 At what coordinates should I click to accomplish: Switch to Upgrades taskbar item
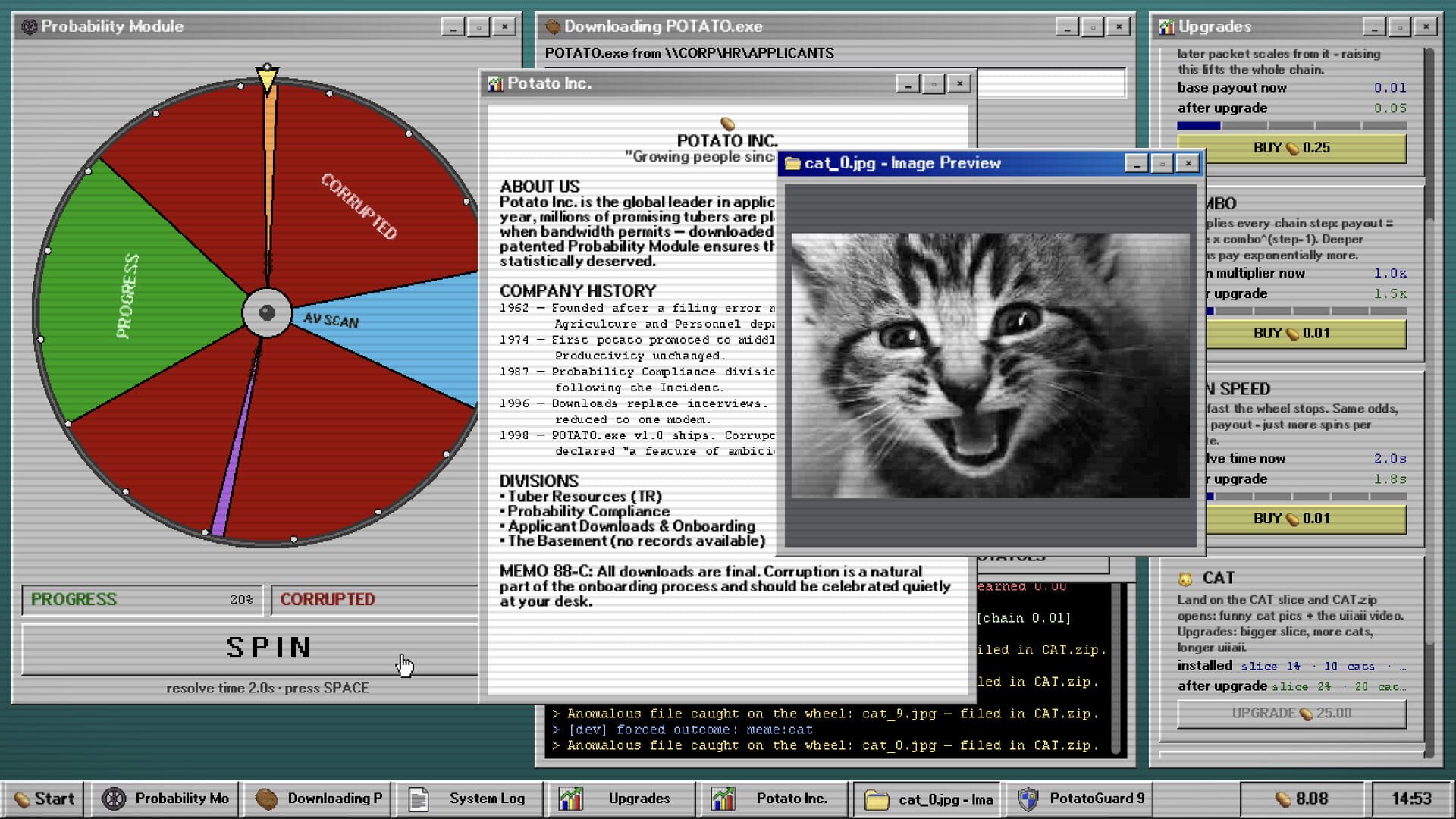click(622, 799)
